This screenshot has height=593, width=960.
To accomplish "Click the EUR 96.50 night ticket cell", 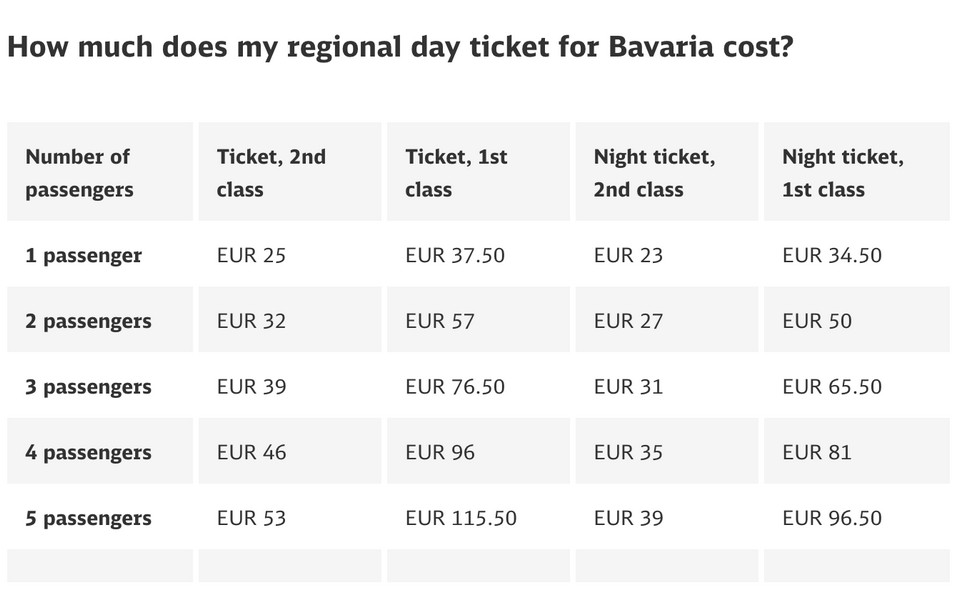I will pyautogui.click(x=832, y=518).
